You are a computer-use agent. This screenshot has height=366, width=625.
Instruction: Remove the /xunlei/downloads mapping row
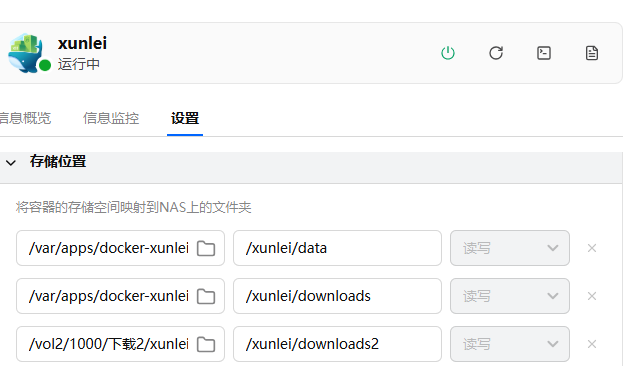[x=592, y=296]
